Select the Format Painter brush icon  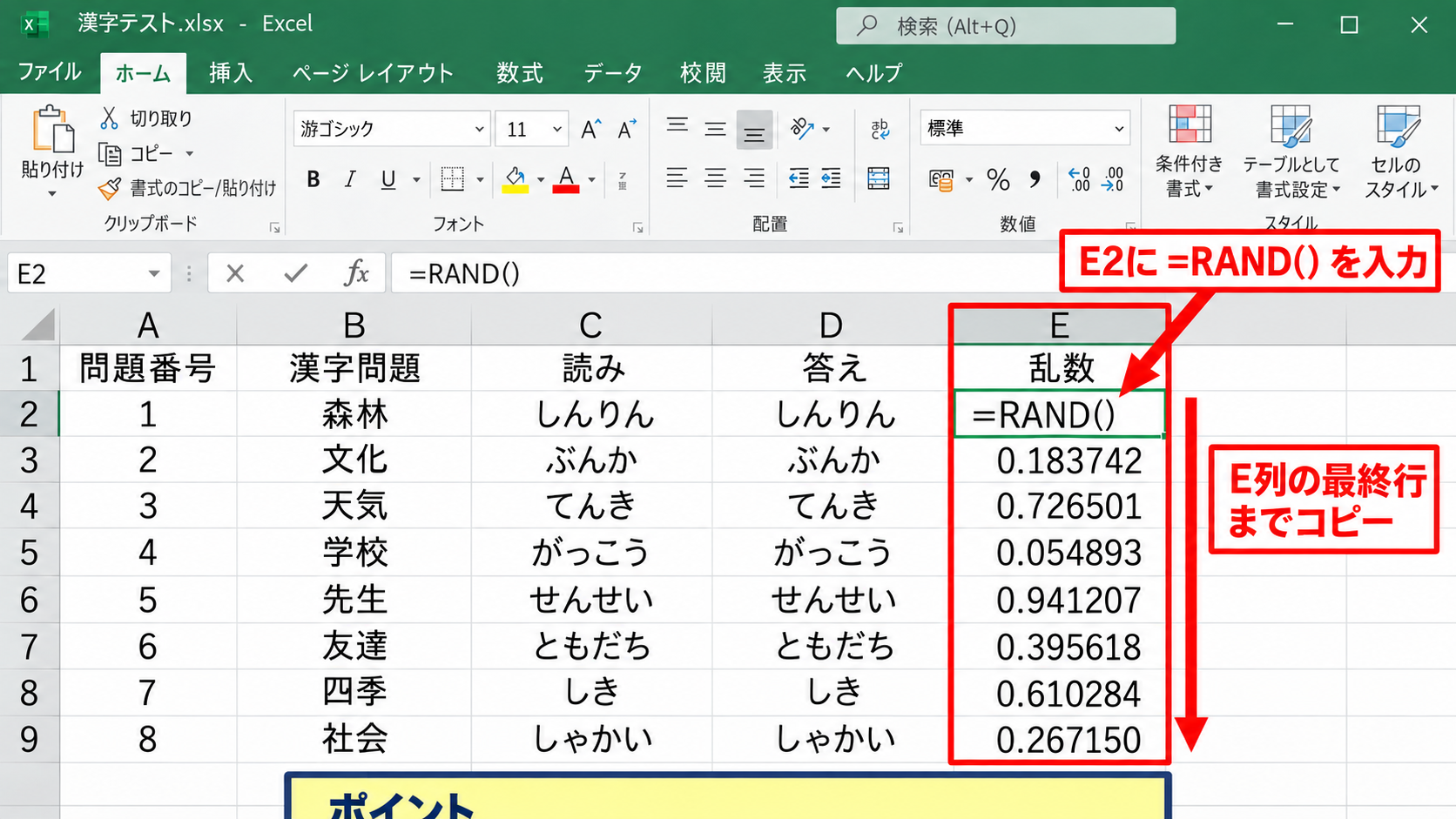click(x=110, y=188)
